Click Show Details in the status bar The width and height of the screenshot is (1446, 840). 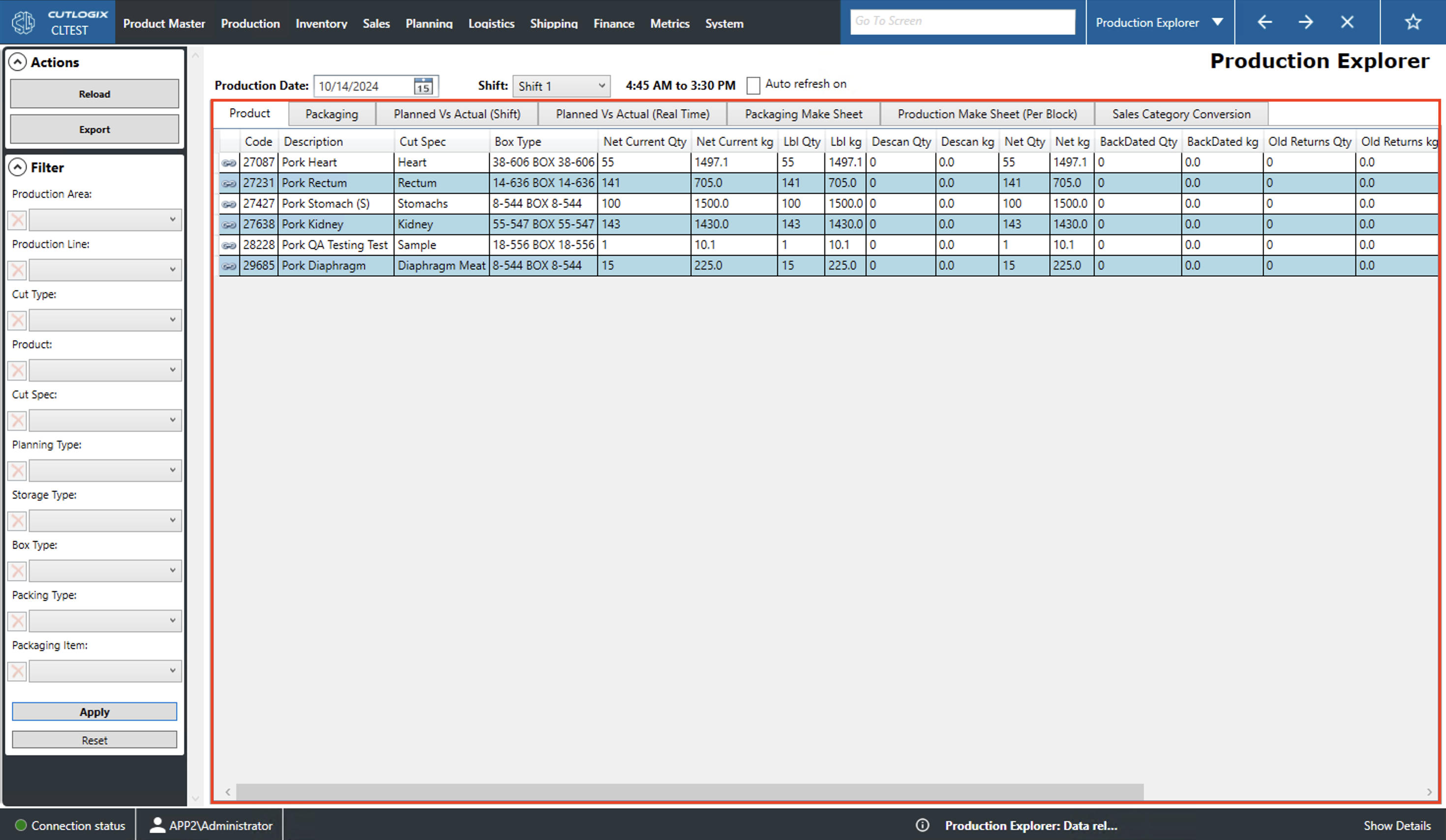click(x=1397, y=825)
